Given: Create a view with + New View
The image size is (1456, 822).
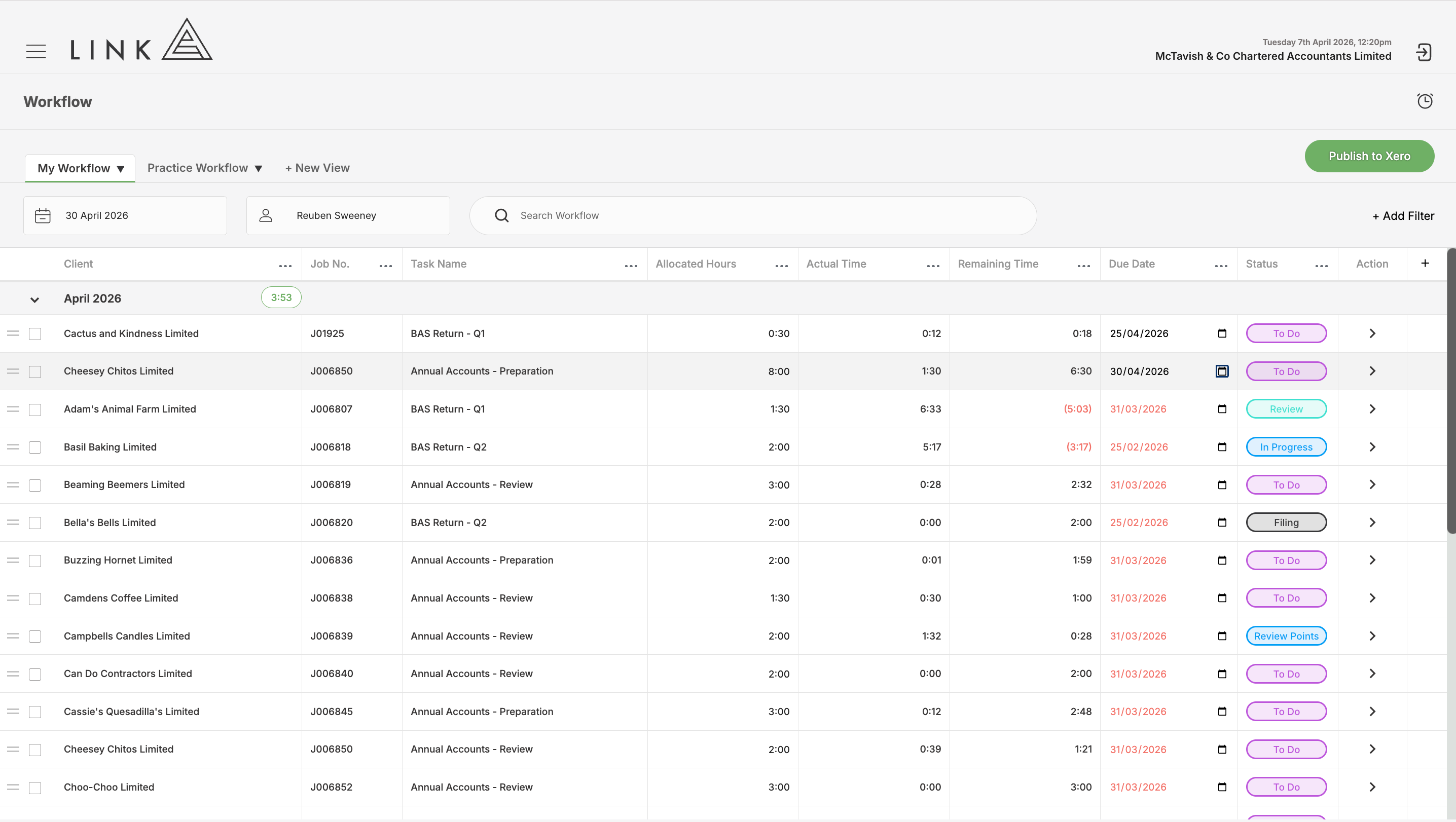Looking at the screenshot, I should click(x=317, y=168).
